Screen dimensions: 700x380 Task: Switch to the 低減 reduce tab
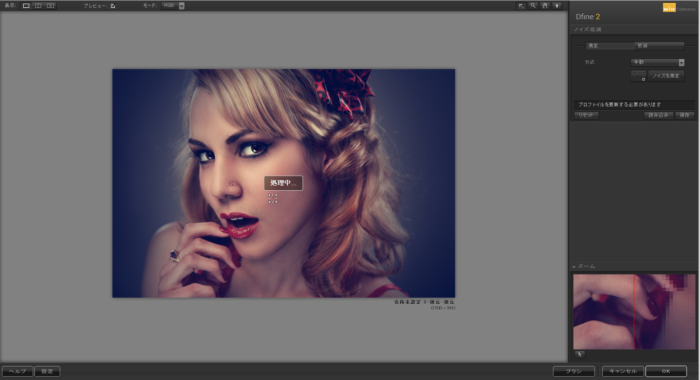pos(659,46)
